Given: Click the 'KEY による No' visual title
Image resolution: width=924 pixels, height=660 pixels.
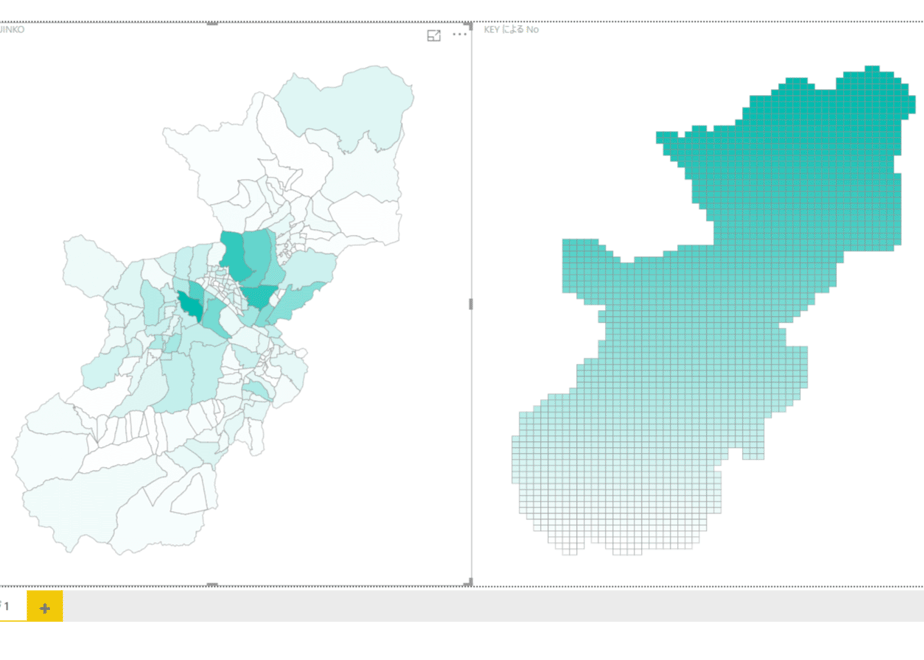Looking at the screenshot, I should coord(511,29).
